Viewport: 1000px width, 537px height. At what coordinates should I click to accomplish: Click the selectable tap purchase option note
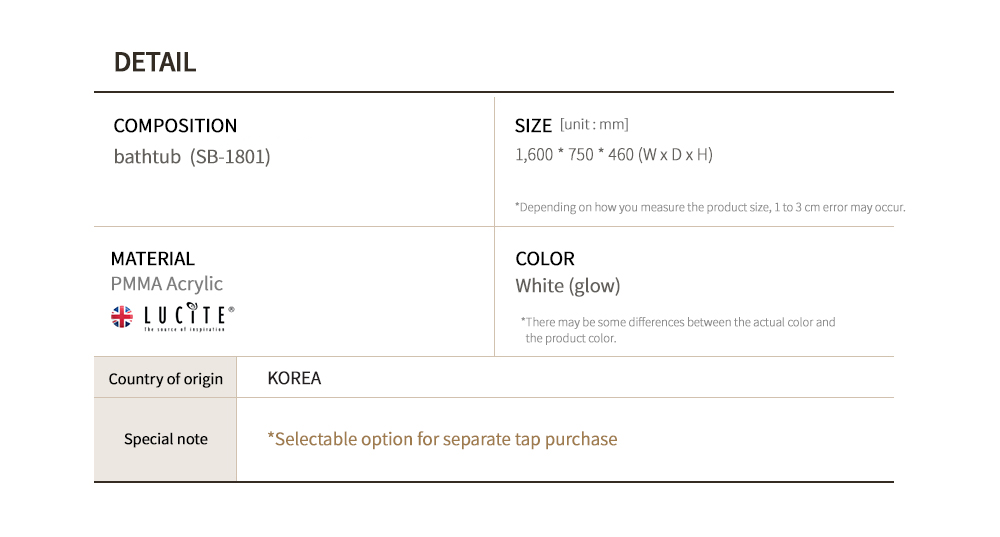click(x=442, y=439)
